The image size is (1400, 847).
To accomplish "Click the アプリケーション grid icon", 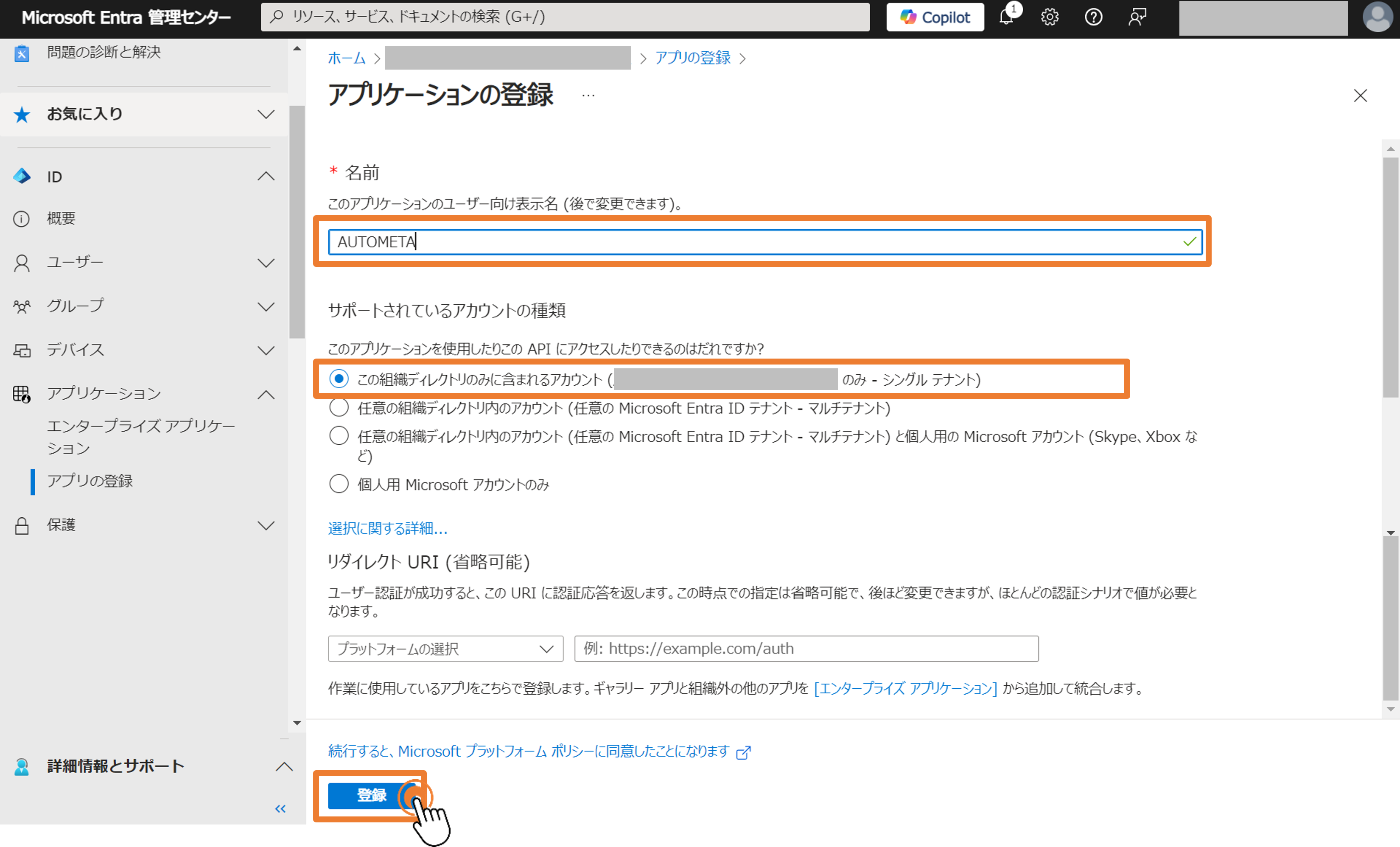I will pos(22,394).
